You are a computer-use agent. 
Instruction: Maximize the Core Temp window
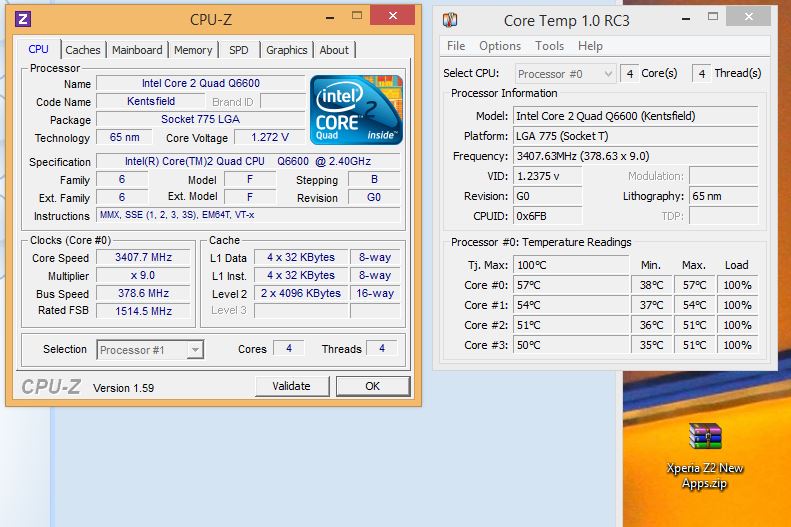(713, 17)
